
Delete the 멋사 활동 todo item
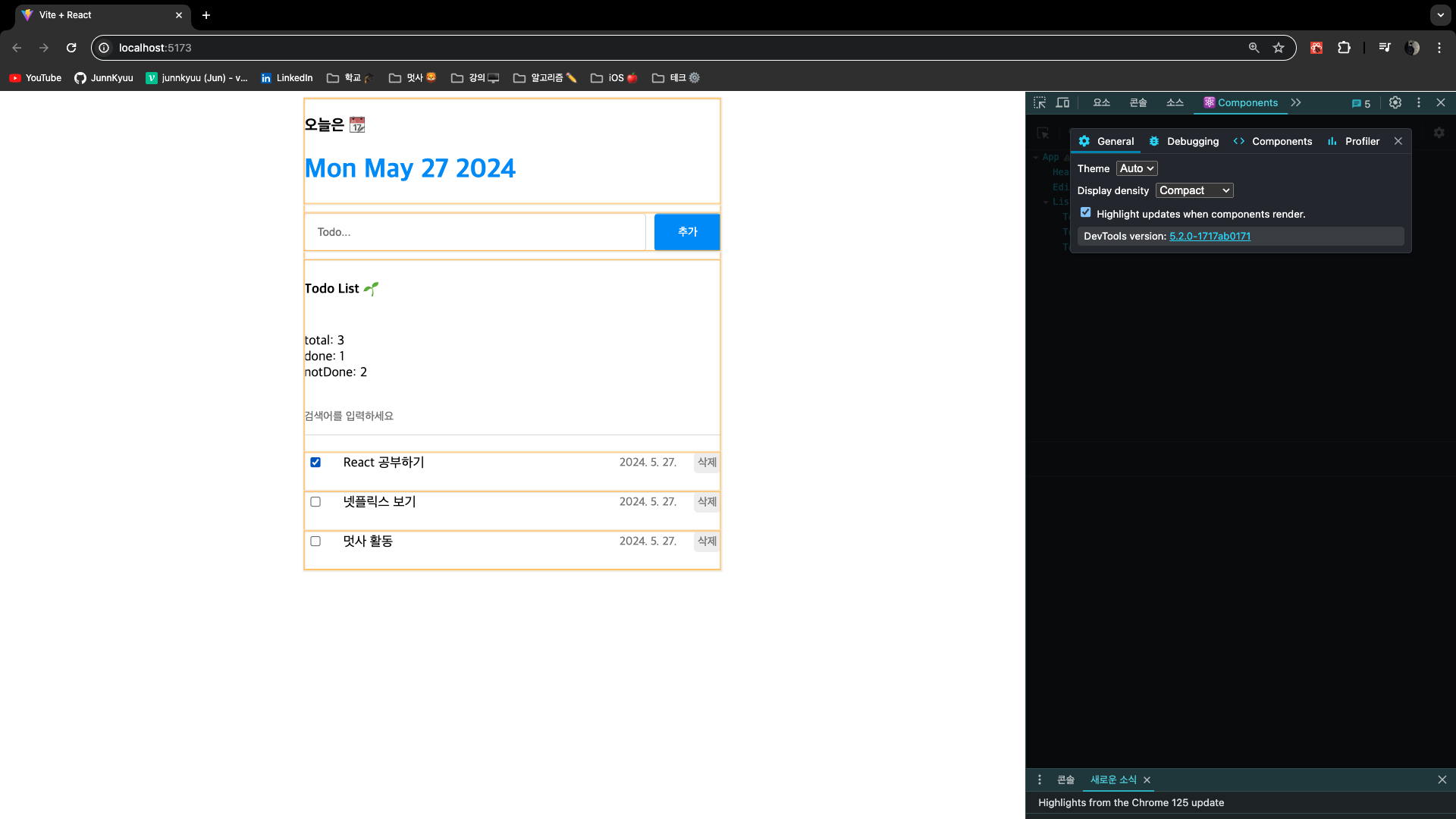click(706, 541)
